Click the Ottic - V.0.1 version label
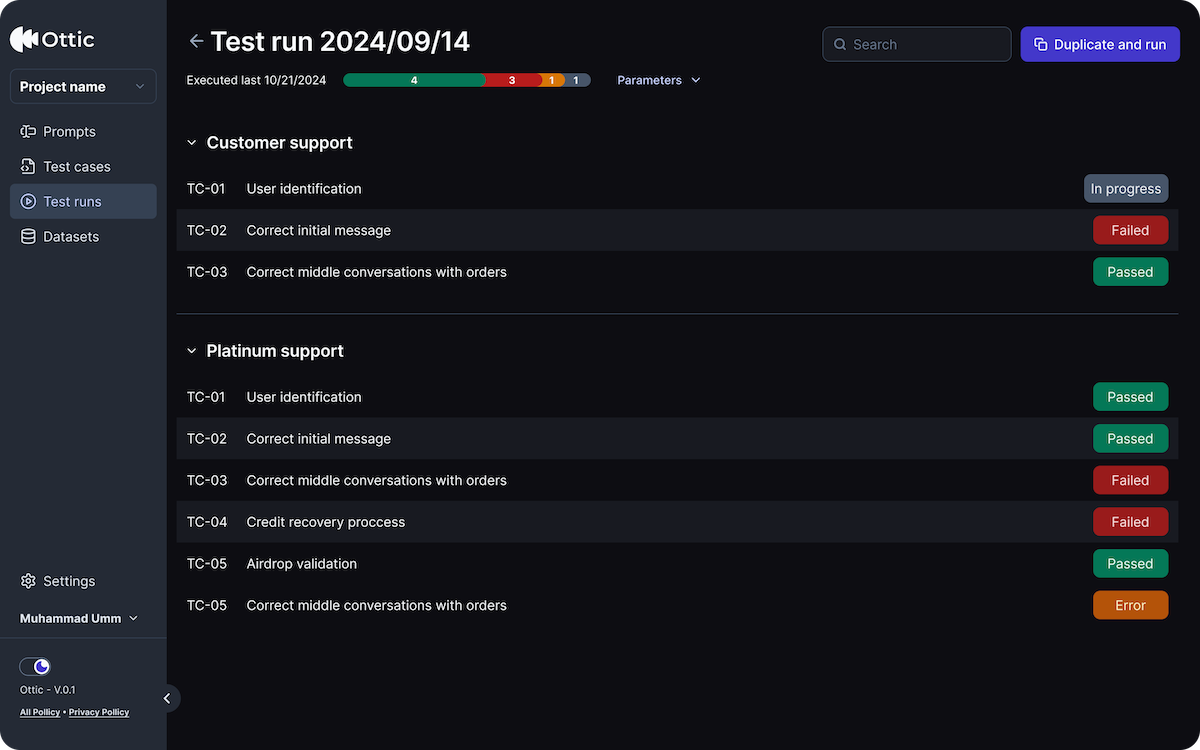The height and width of the screenshot is (750, 1200). (47, 690)
